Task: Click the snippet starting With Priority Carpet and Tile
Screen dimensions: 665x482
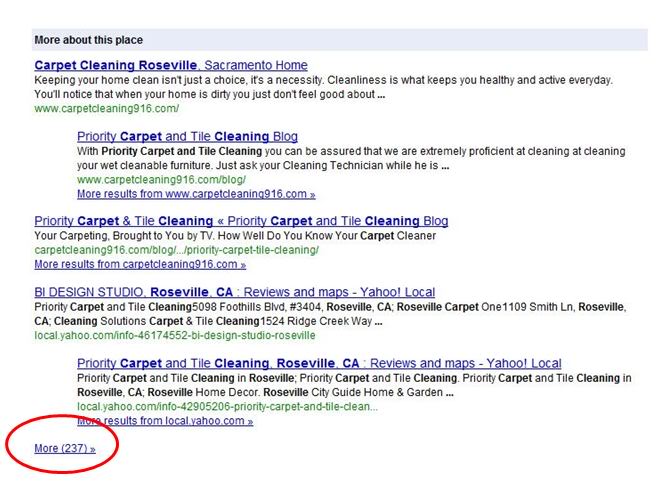Action: [350, 158]
